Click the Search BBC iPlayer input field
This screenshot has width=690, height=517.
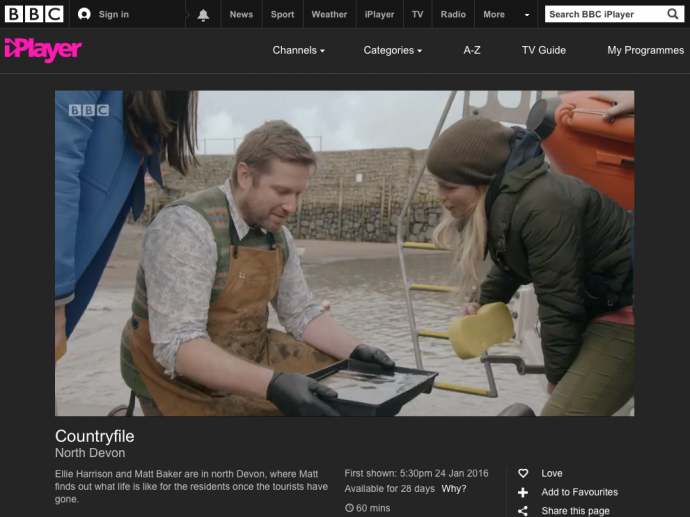coord(603,14)
